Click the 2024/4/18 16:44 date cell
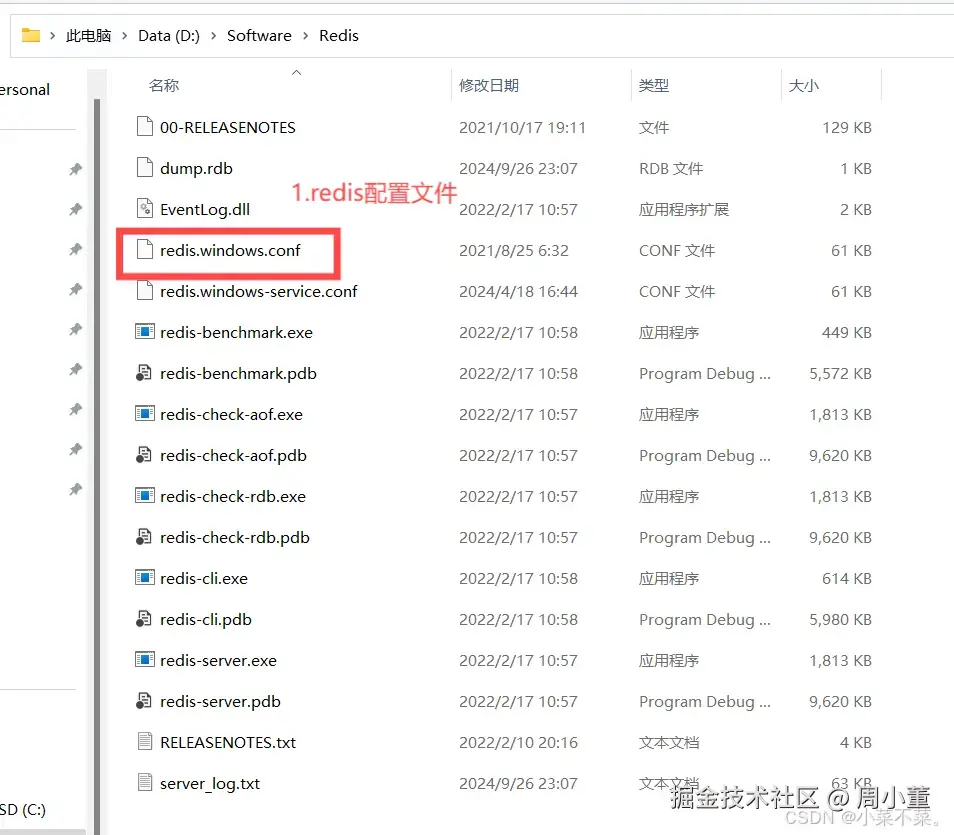The image size is (954, 835). click(x=518, y=292)
